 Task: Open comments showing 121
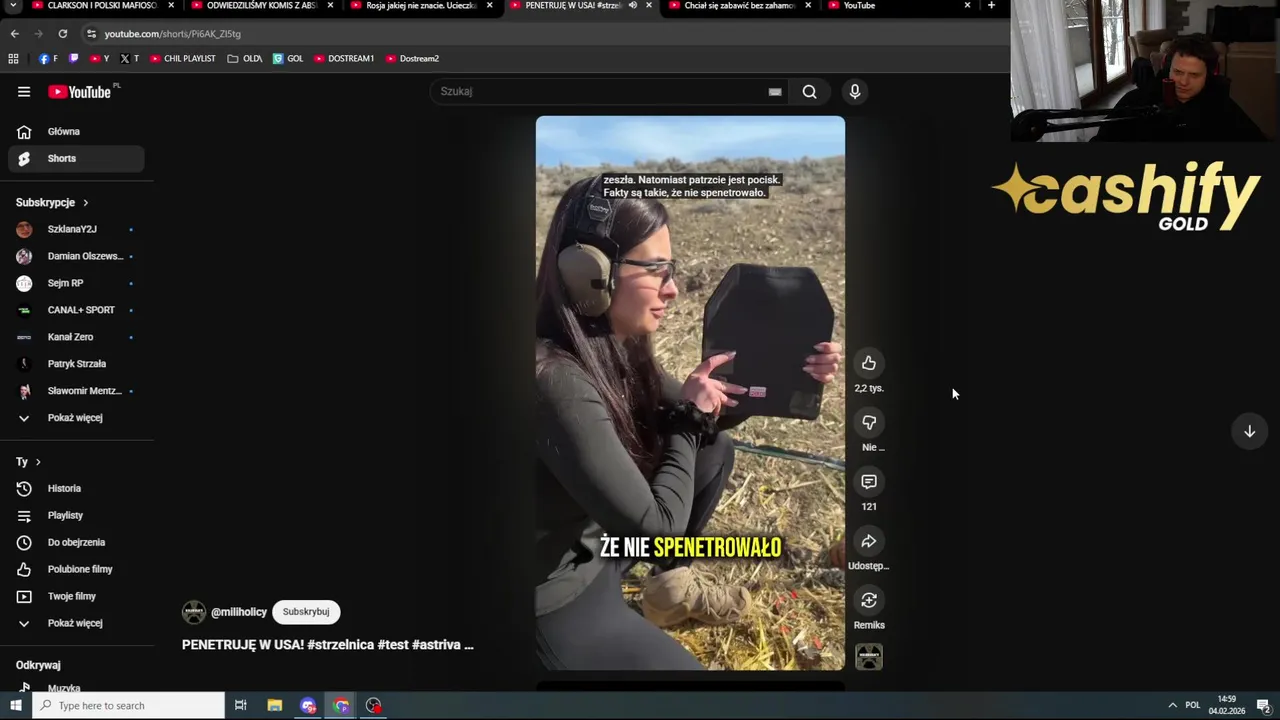(x=869, y=482)
